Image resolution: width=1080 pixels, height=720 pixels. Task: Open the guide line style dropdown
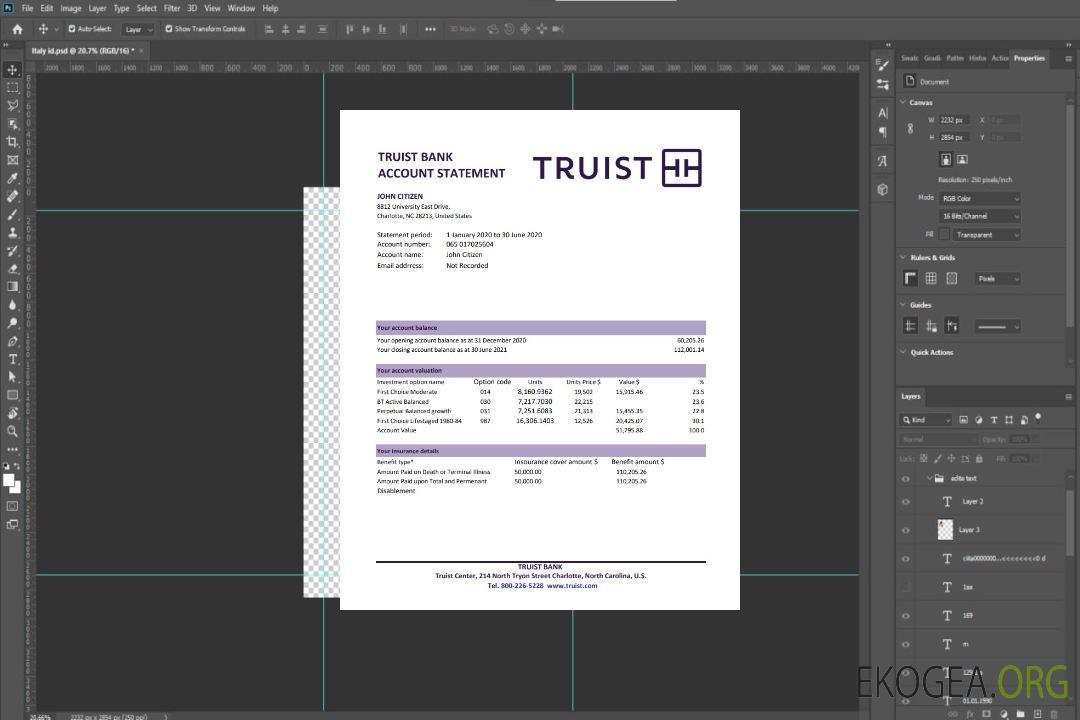997,327
